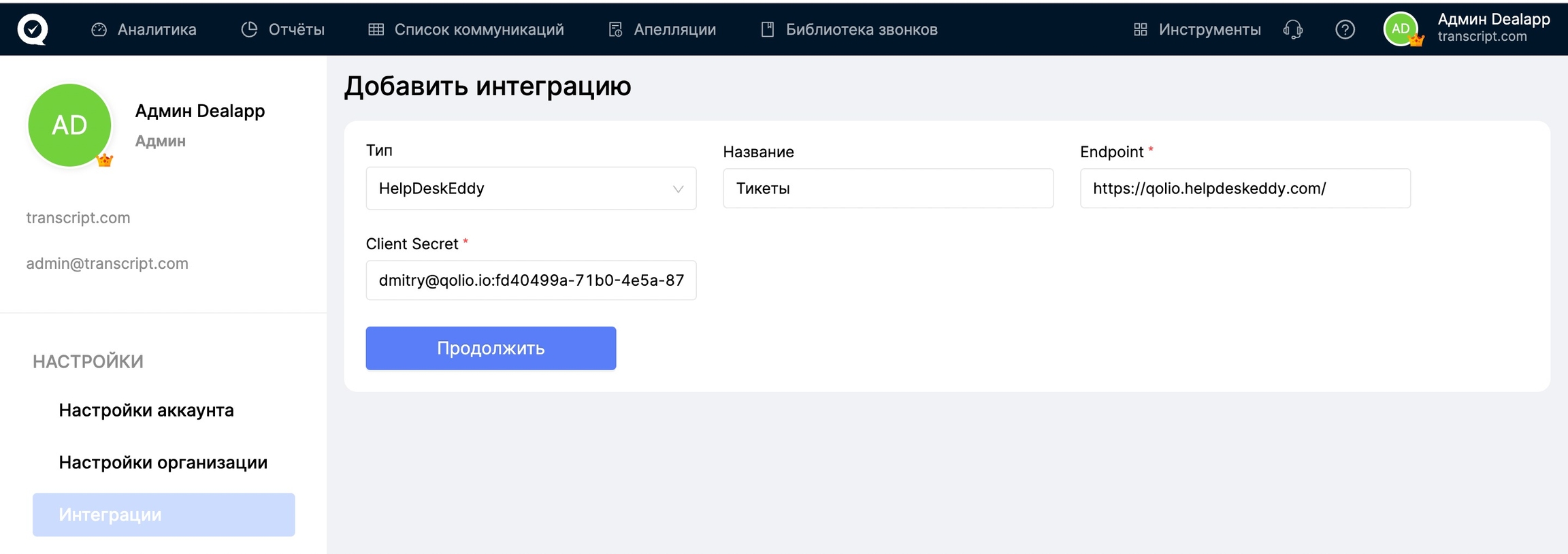Click into the Client Secret input field
This screenshot has height=554, width=1568.
click(531, 280)
